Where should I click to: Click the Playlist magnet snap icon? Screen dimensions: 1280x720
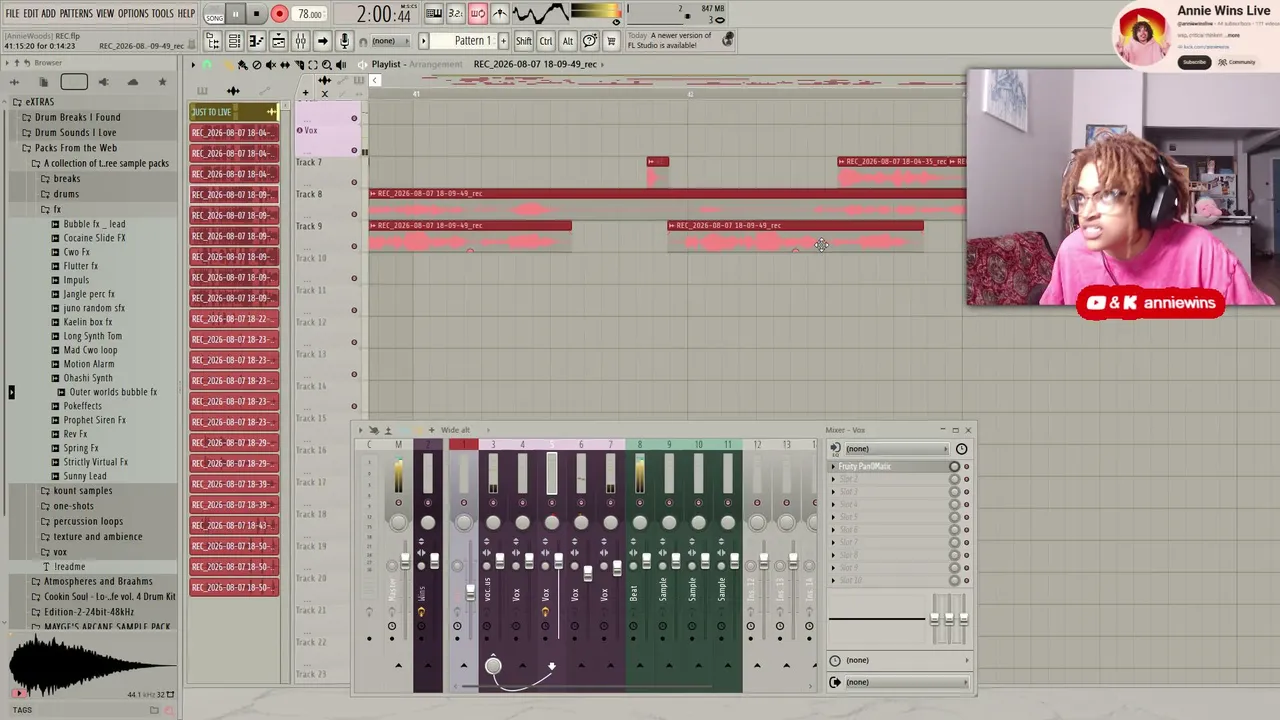[x=207, y=64]
